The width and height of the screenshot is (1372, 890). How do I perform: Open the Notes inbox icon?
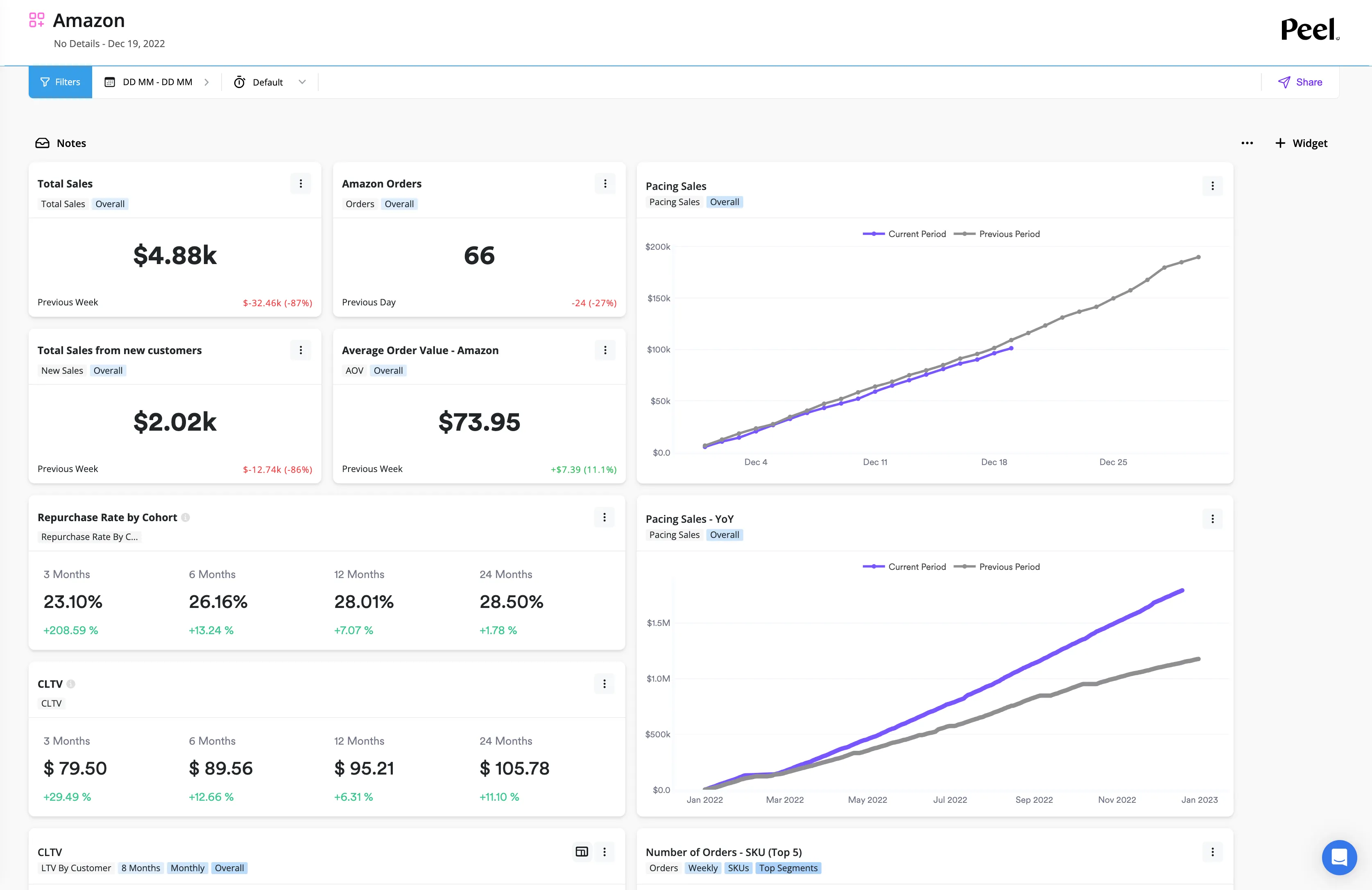(42, 143)
